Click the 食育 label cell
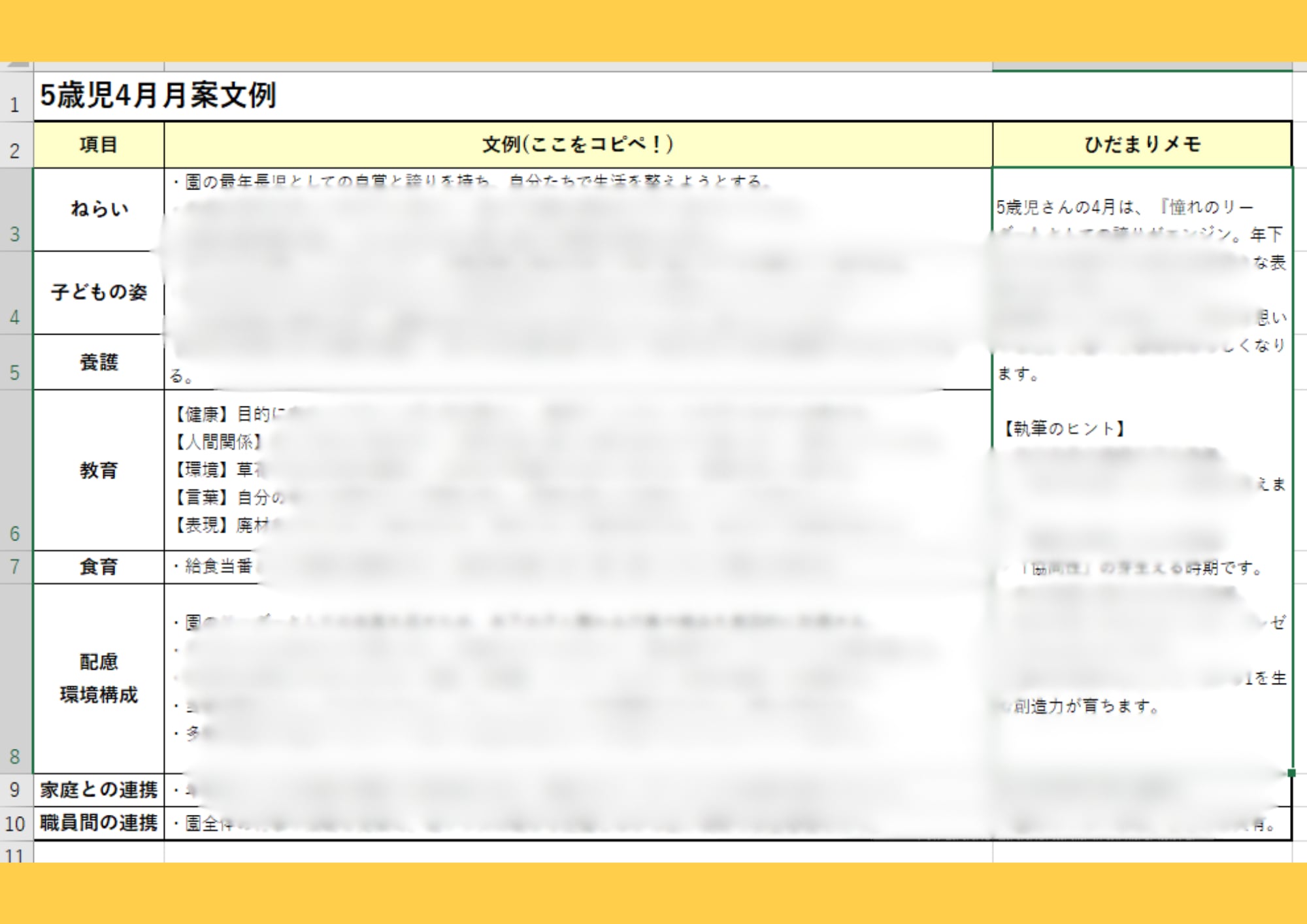 pyautogui.click(x=99, y=567)
